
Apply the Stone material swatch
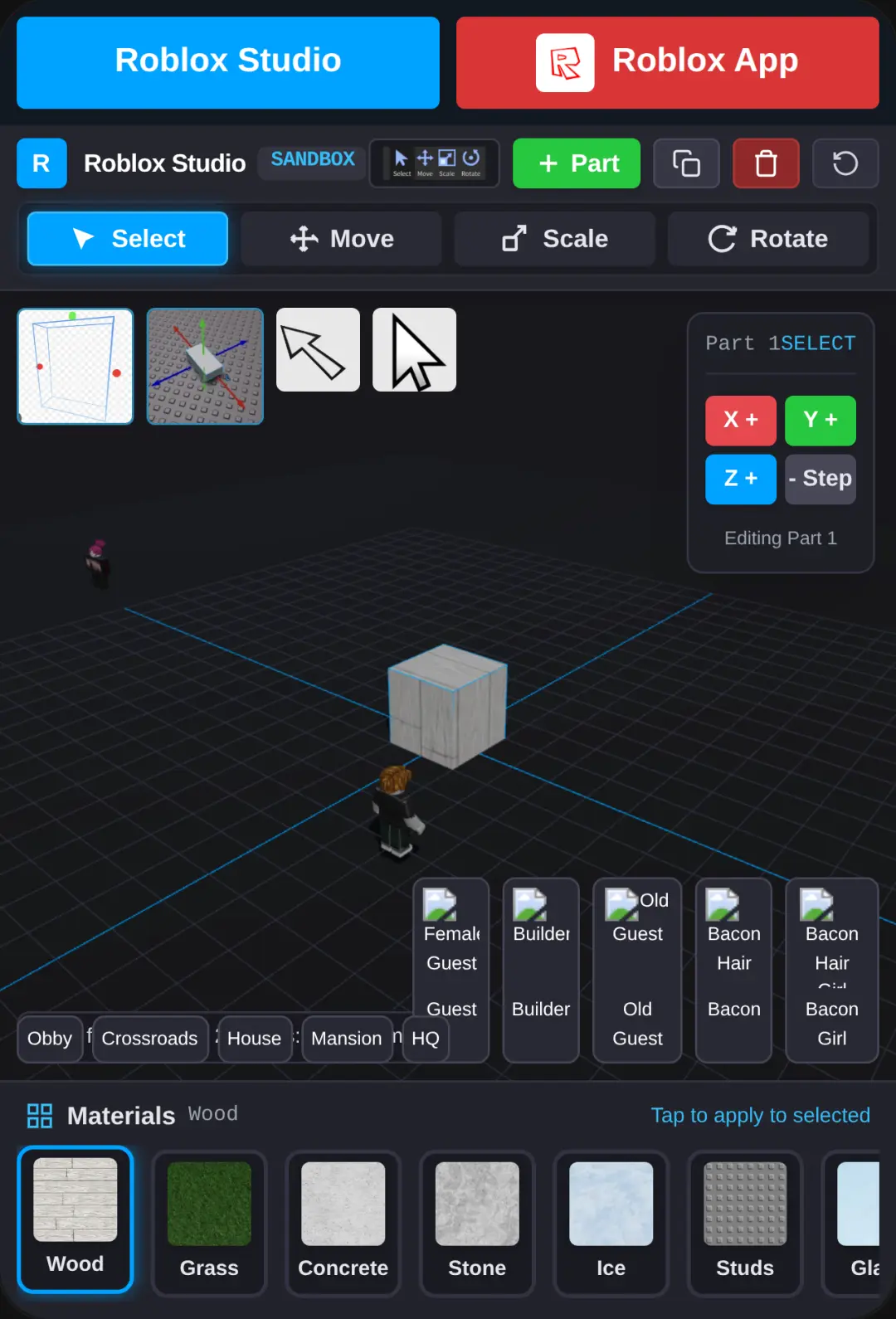click(x=477, y=1223)
